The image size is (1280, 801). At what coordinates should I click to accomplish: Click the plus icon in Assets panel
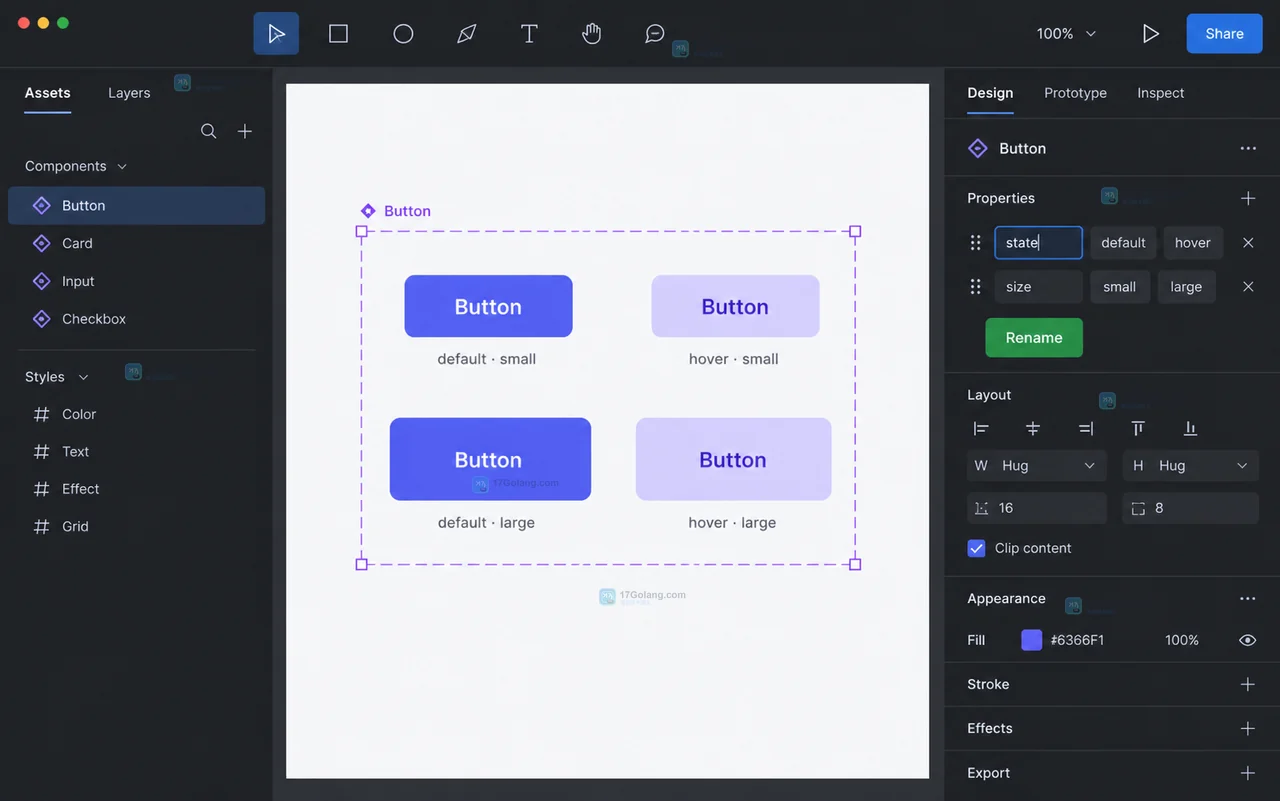coord(245,131)
